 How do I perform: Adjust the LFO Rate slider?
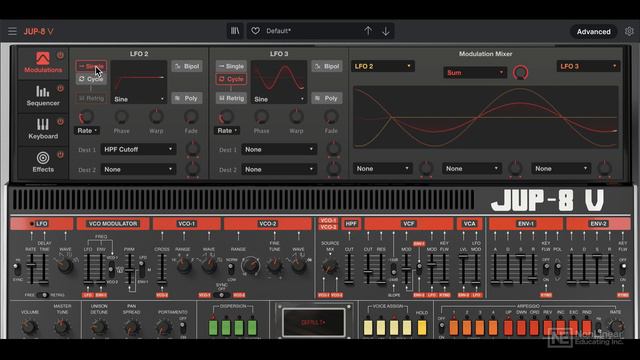click(31, 266)
